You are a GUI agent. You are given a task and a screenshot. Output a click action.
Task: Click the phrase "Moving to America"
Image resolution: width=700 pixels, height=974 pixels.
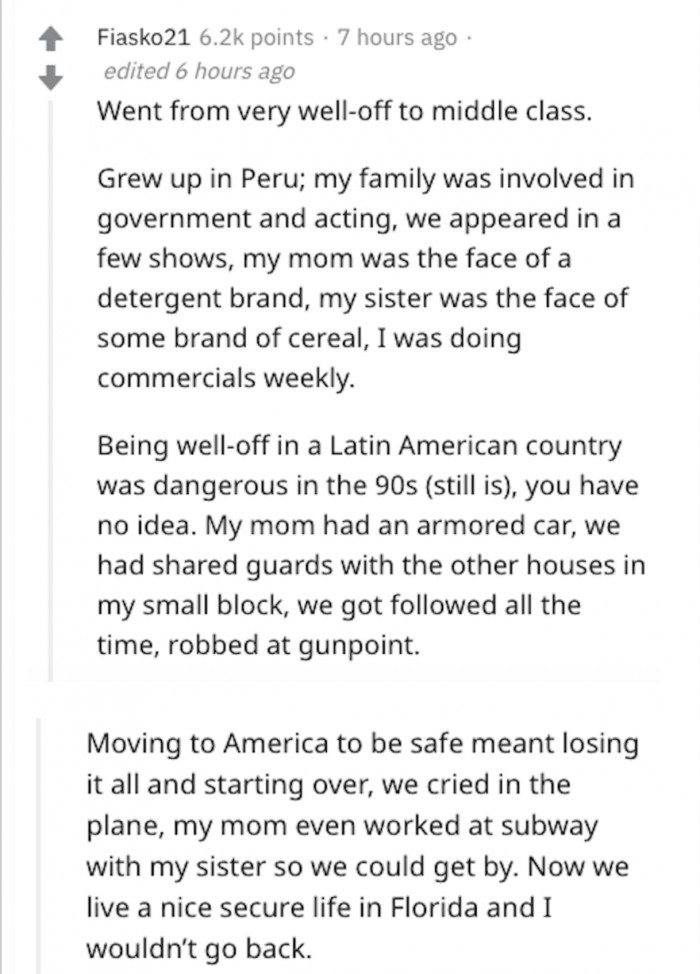(x=207, y=743)
